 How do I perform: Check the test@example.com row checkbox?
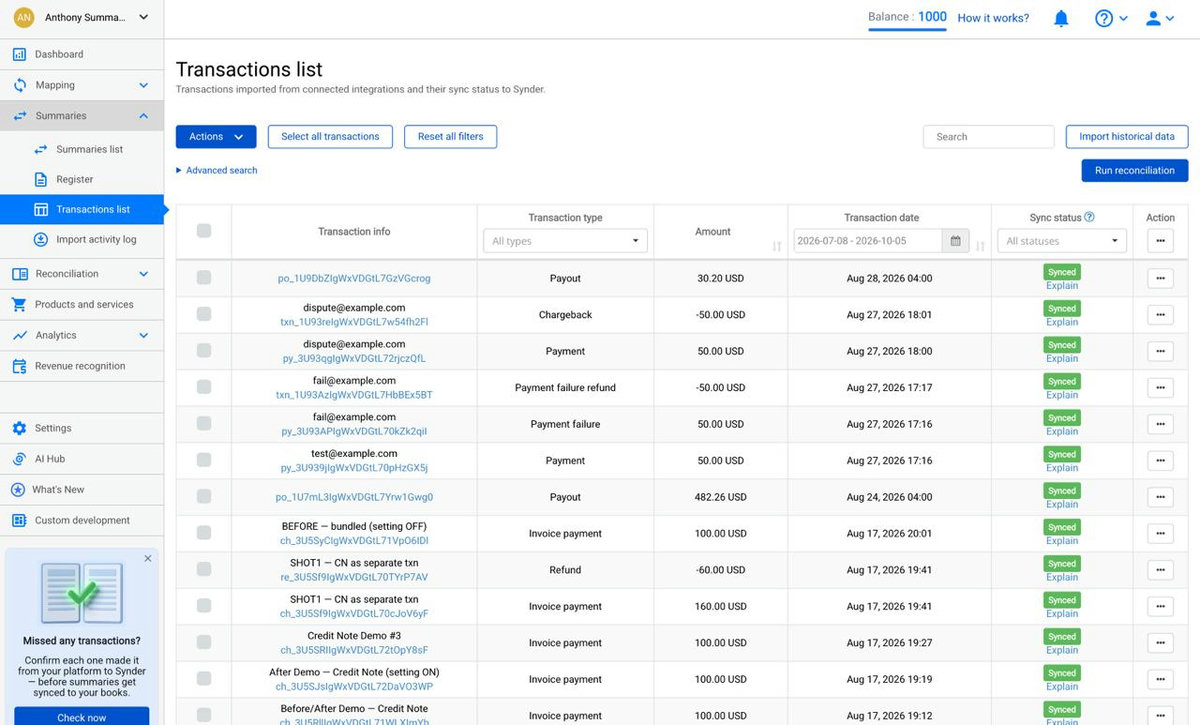204,460
